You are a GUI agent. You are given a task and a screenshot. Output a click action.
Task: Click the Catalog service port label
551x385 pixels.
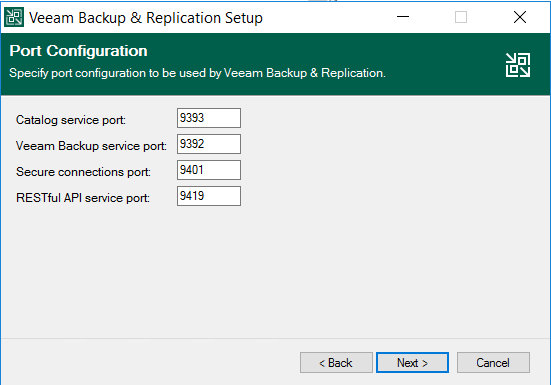[x=71, y=120]
